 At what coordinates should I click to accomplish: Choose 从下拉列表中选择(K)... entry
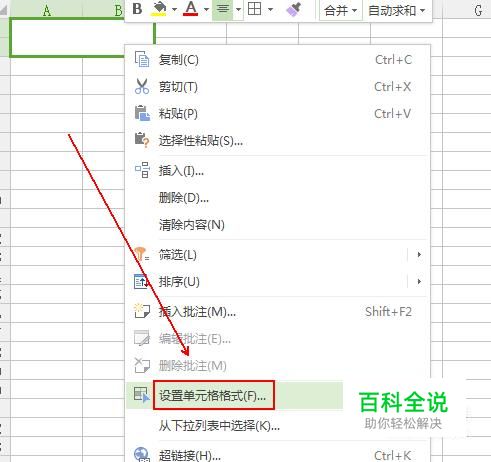coord(277,425)
